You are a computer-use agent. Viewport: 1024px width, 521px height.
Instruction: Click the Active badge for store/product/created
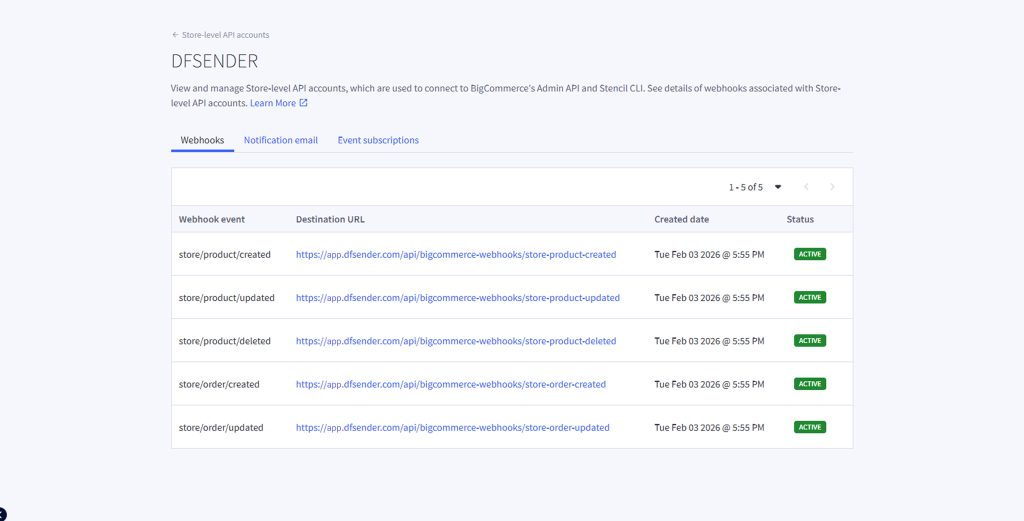[x=810, y=254]
